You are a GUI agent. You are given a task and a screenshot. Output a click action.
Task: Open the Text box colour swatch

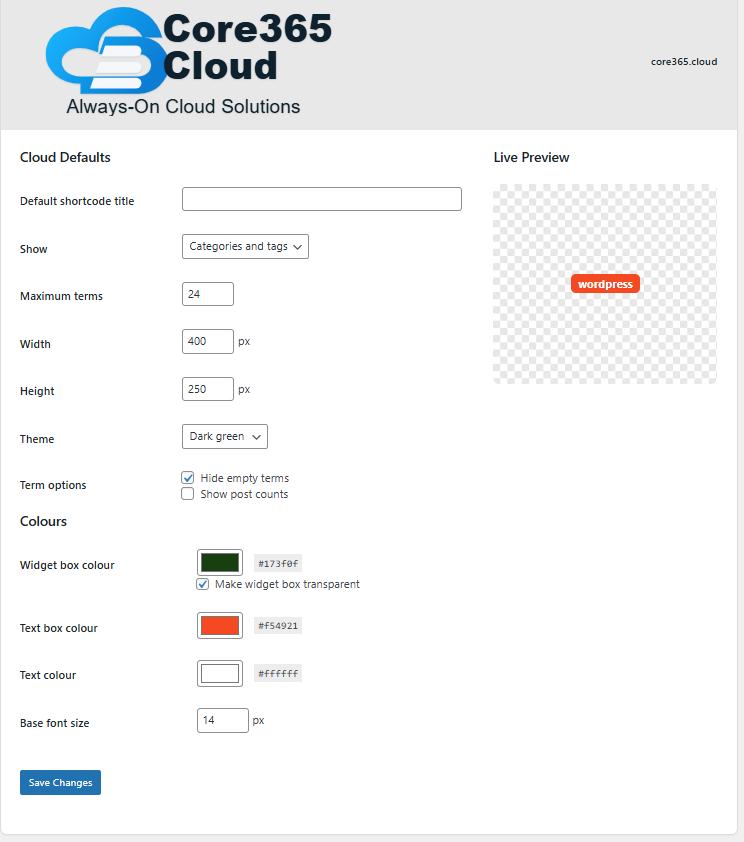point(220,626)
